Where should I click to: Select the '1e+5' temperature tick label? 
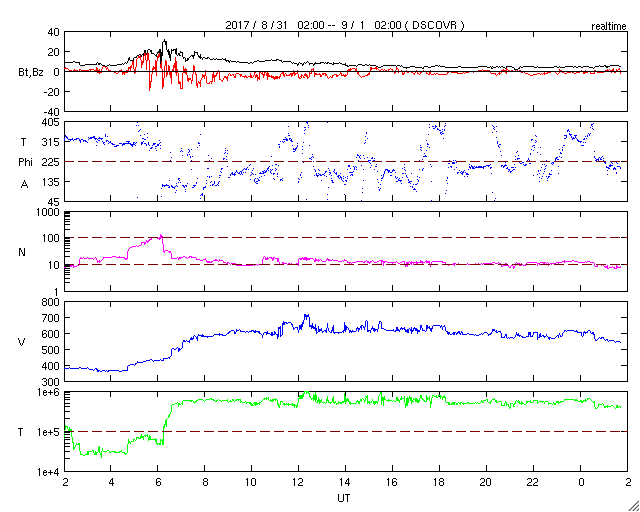[x=50, y=432]
